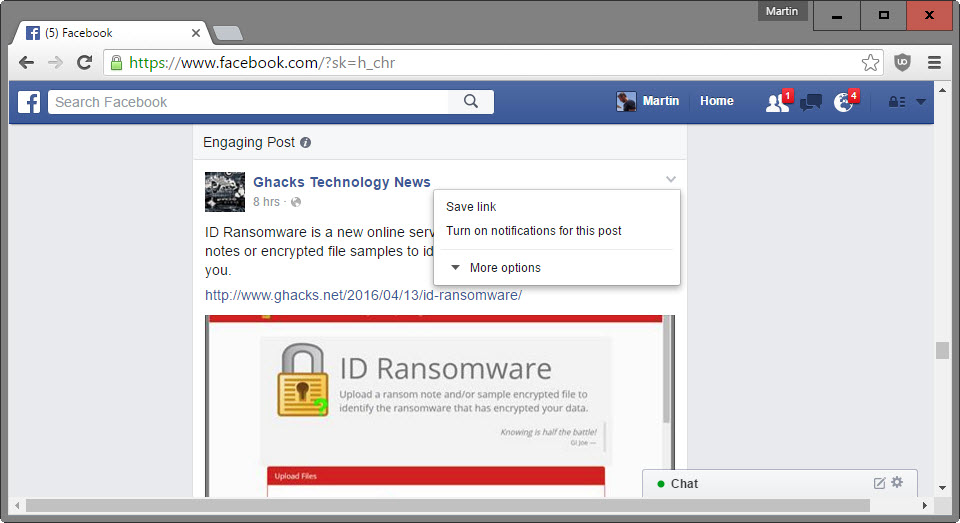960x523 pixels.
Task: Open account dropdown arrow in blue bar
Action: pyautogui.click(x=921, y=102)
